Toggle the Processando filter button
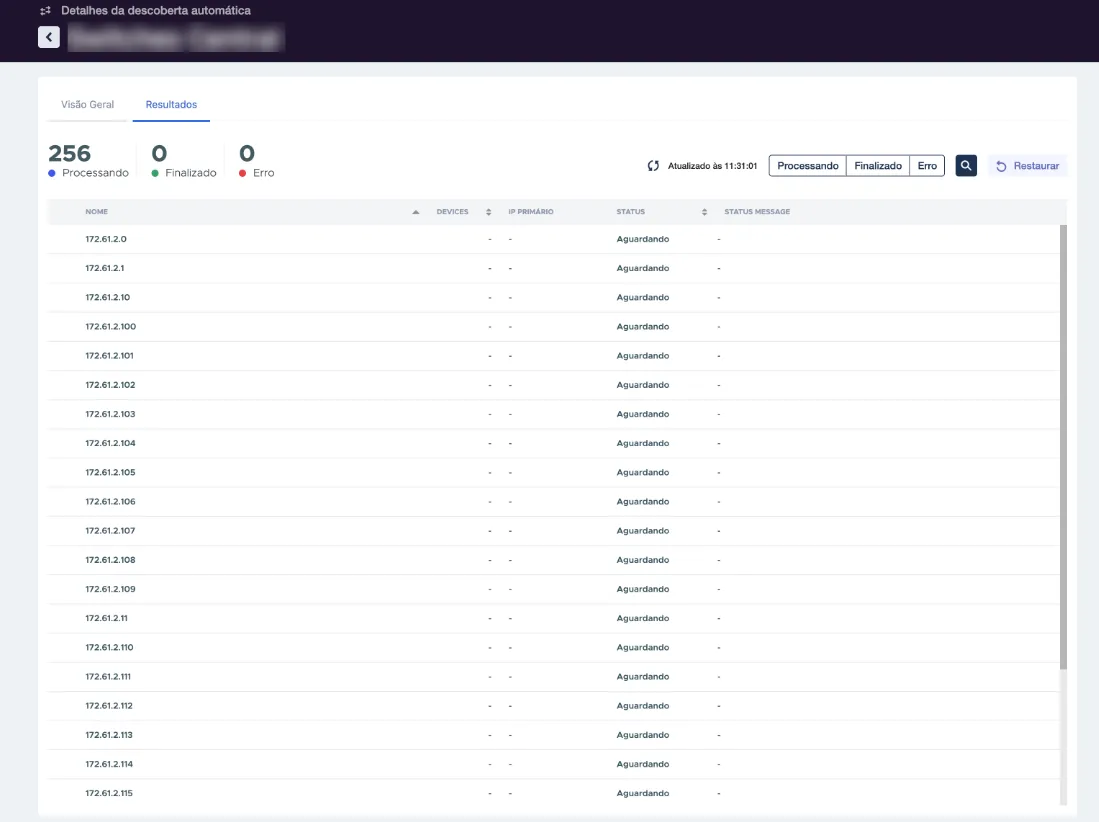 coord(807,166)
